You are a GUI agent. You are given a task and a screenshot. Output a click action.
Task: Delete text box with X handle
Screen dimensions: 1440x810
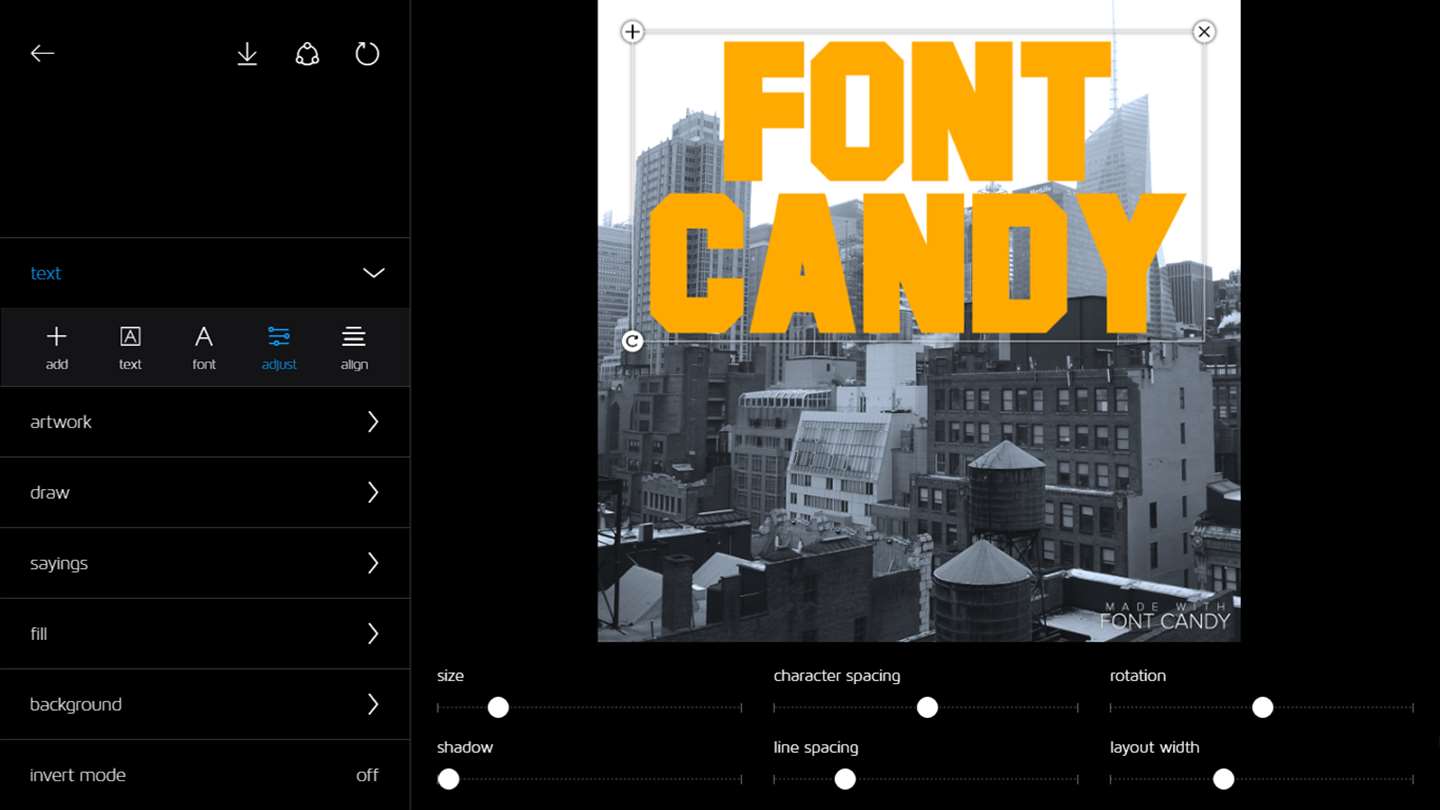1204,32
